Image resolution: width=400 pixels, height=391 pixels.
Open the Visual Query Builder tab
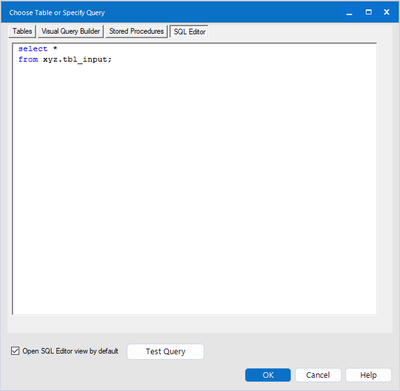pyautogui.click(x=71, y=31)
